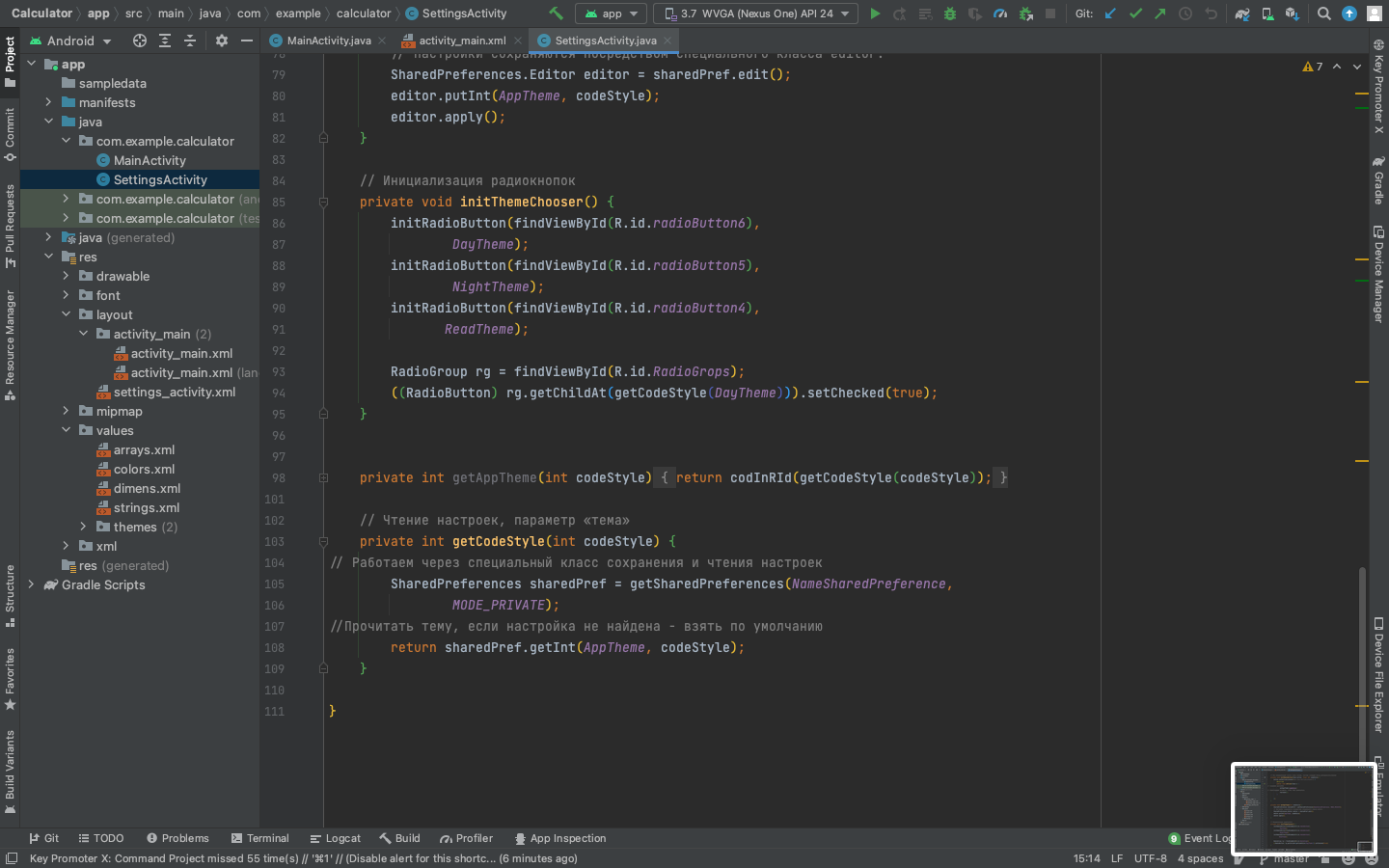Open device selector Nexus One API 24
The height and width of the screenshot is (868, 1389).
(755, 14)
